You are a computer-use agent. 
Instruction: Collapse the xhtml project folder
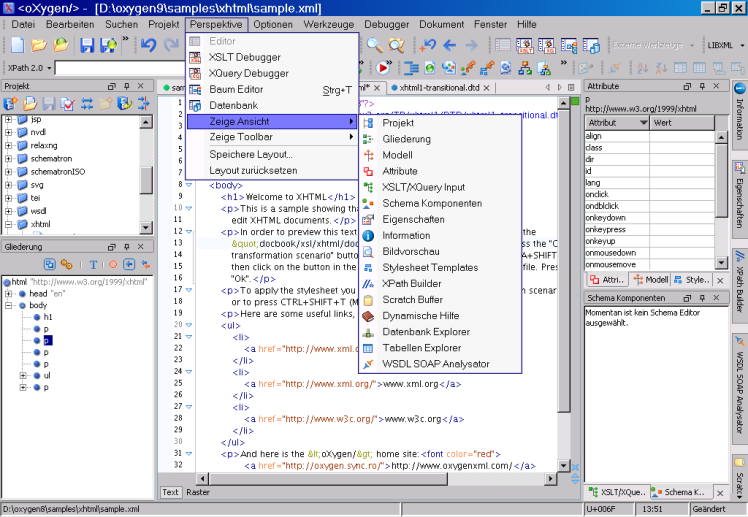(8, 224)
